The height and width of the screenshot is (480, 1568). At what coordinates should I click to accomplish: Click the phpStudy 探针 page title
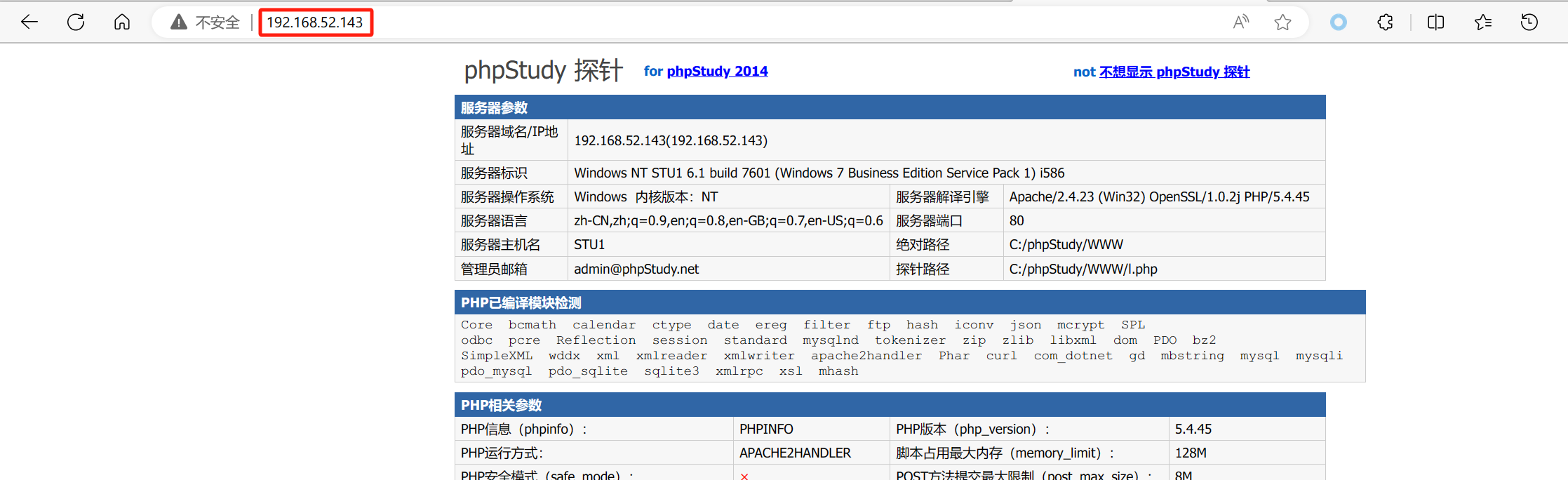pos(543,70)
